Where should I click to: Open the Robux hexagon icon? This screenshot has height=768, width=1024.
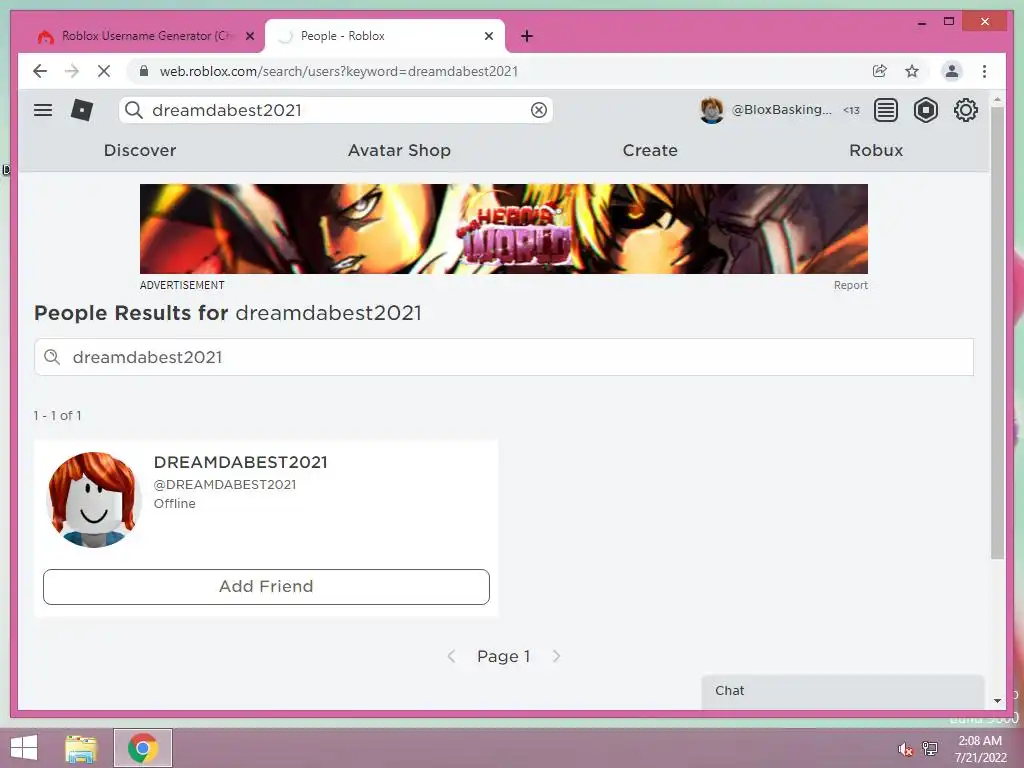coord(925,110)
